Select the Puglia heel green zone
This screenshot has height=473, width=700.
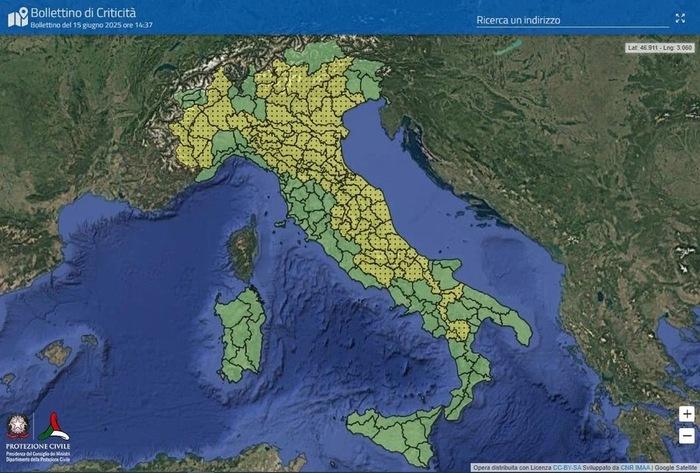point(518,324)
